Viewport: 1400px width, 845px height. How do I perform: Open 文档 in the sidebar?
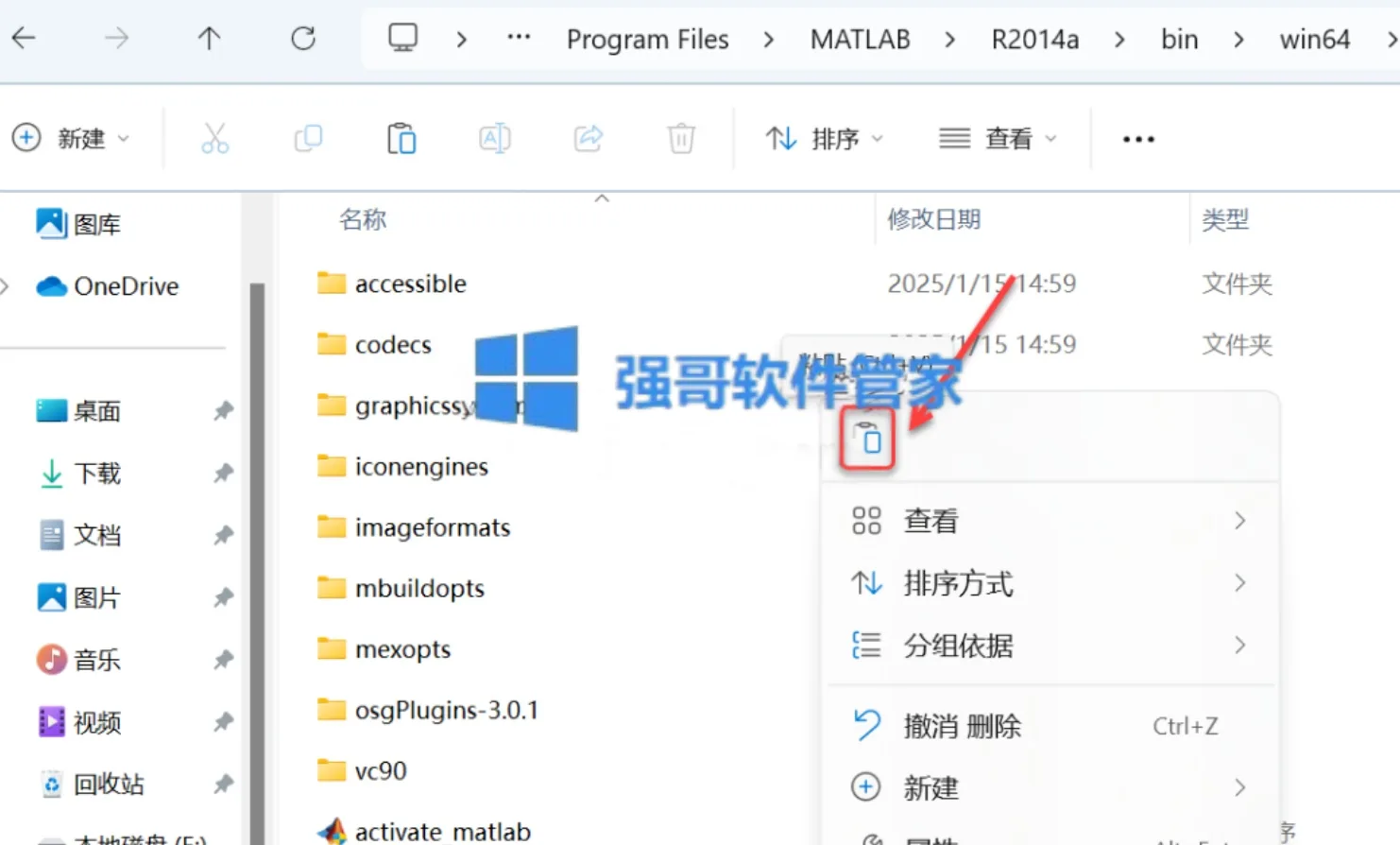pos(78,535)
